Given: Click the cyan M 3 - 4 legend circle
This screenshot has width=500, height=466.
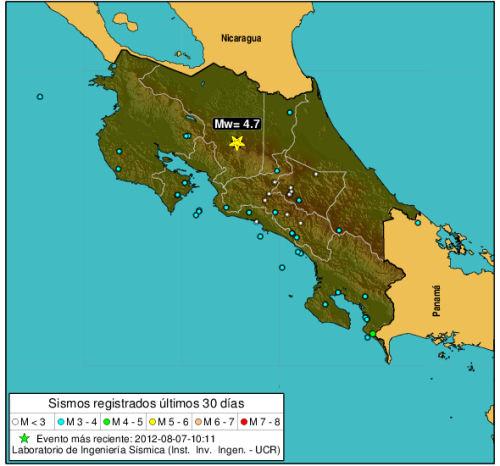Looking at the screenshot, I should coord(61,422).
